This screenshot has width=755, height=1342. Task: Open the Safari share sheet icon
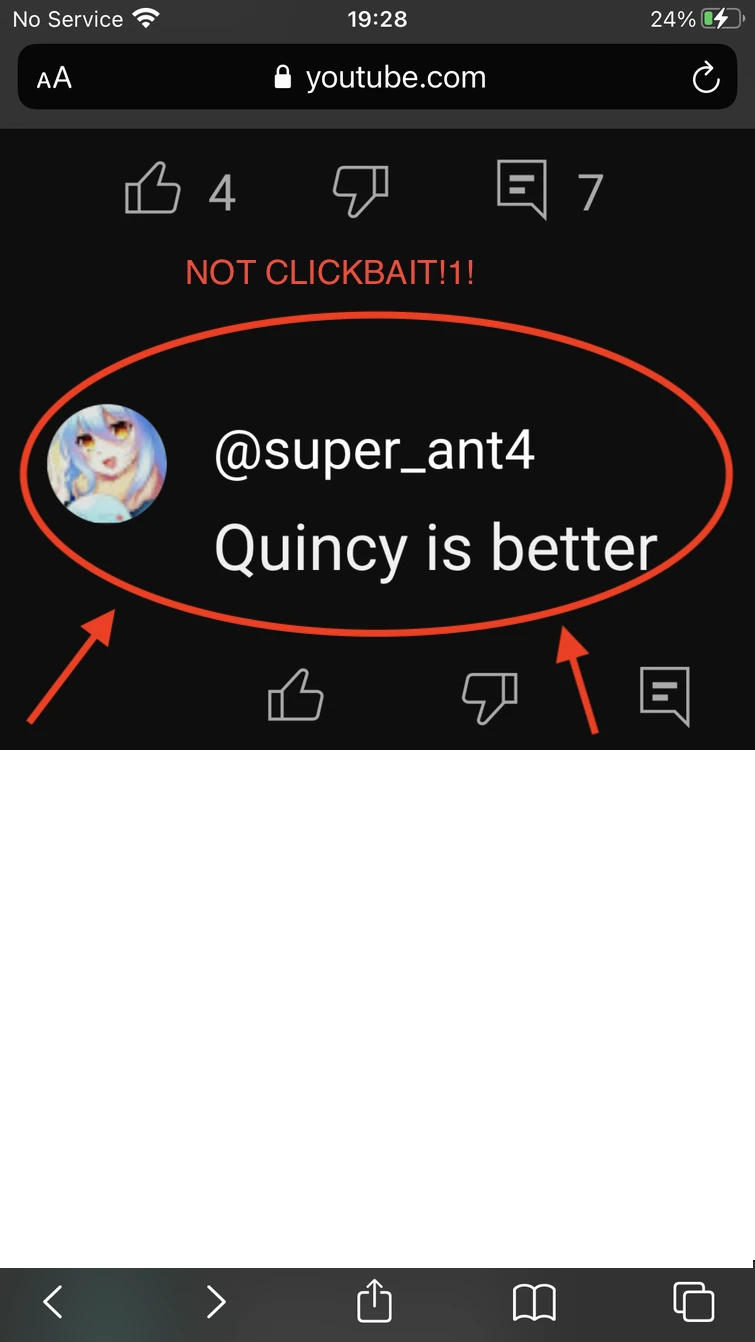373,1300
